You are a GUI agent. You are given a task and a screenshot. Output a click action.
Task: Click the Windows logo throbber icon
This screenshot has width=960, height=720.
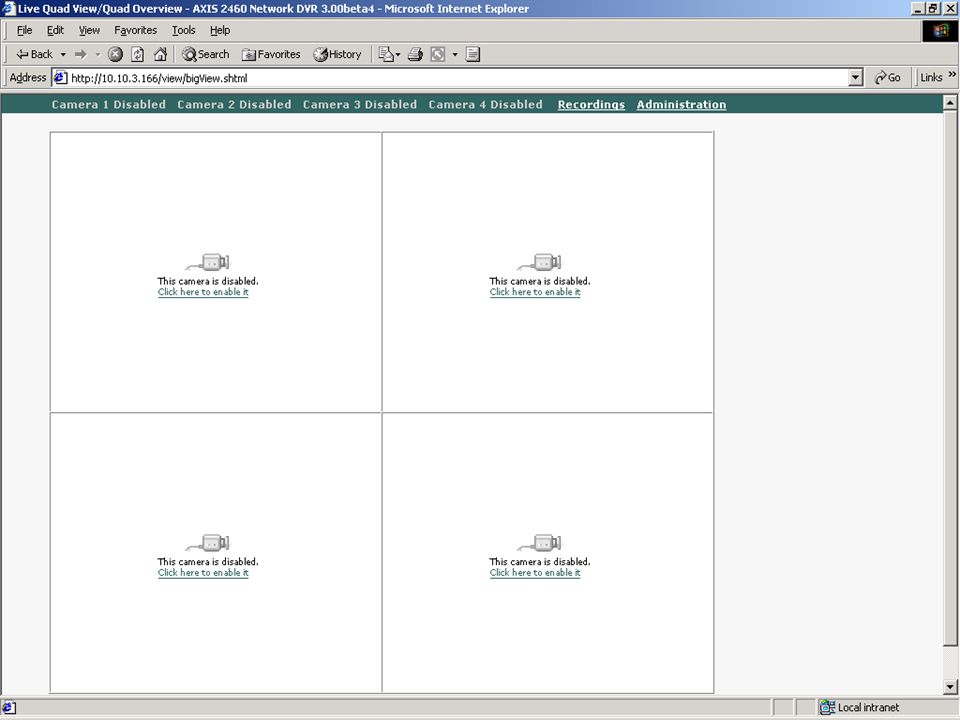pyautogui.click(x=940, y=31)
